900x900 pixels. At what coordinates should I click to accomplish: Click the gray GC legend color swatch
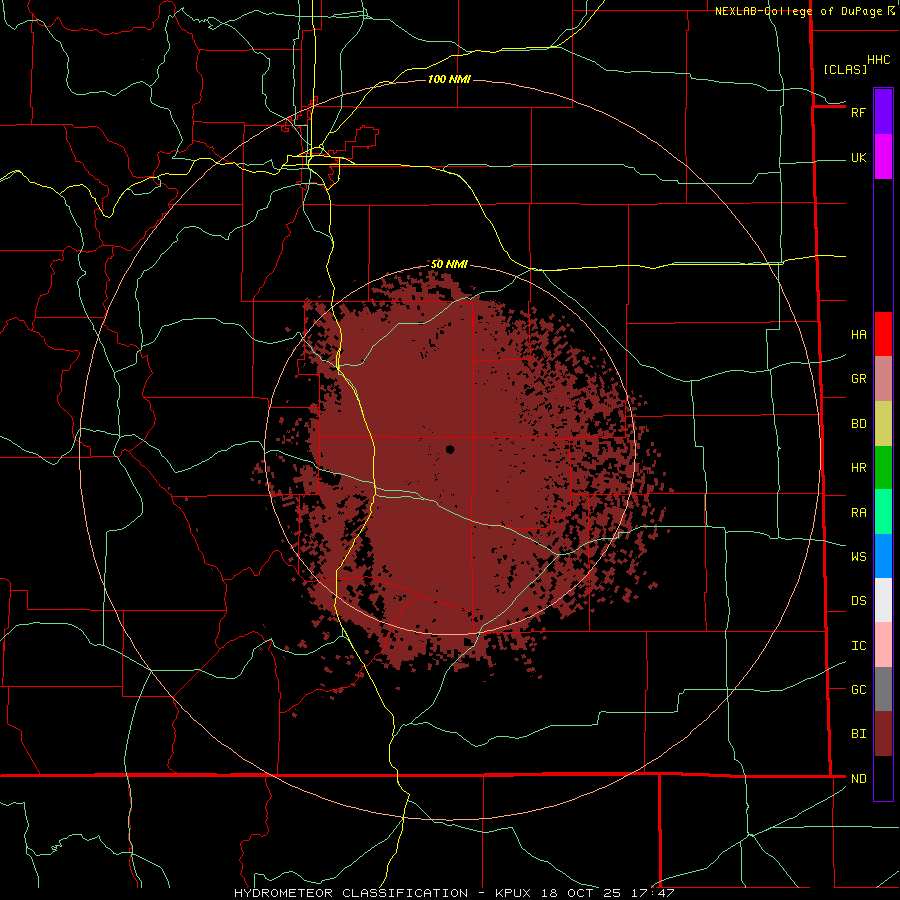point(883,689)
